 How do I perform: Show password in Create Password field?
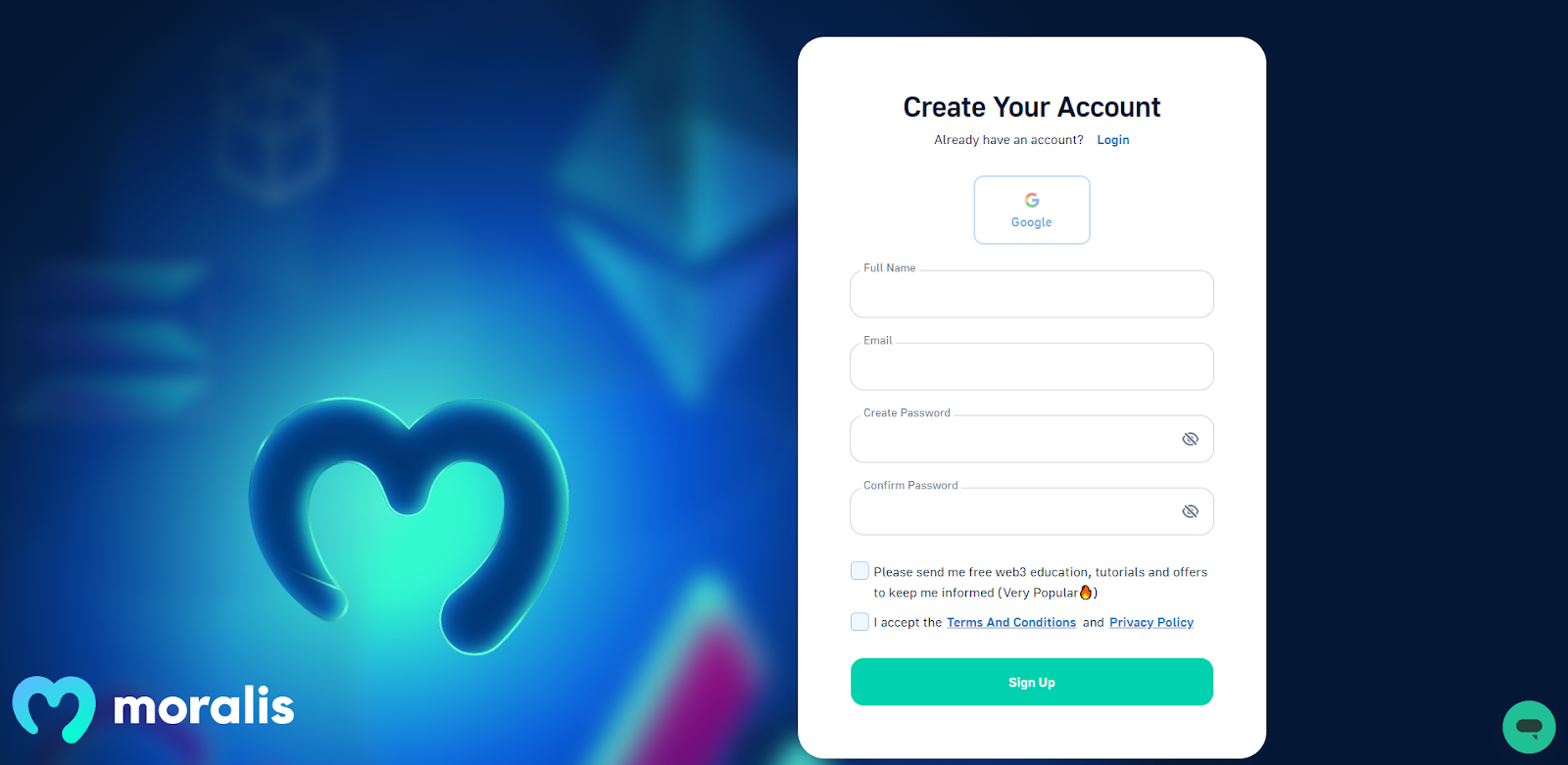pyautogui.click(x=1190, y=439)
